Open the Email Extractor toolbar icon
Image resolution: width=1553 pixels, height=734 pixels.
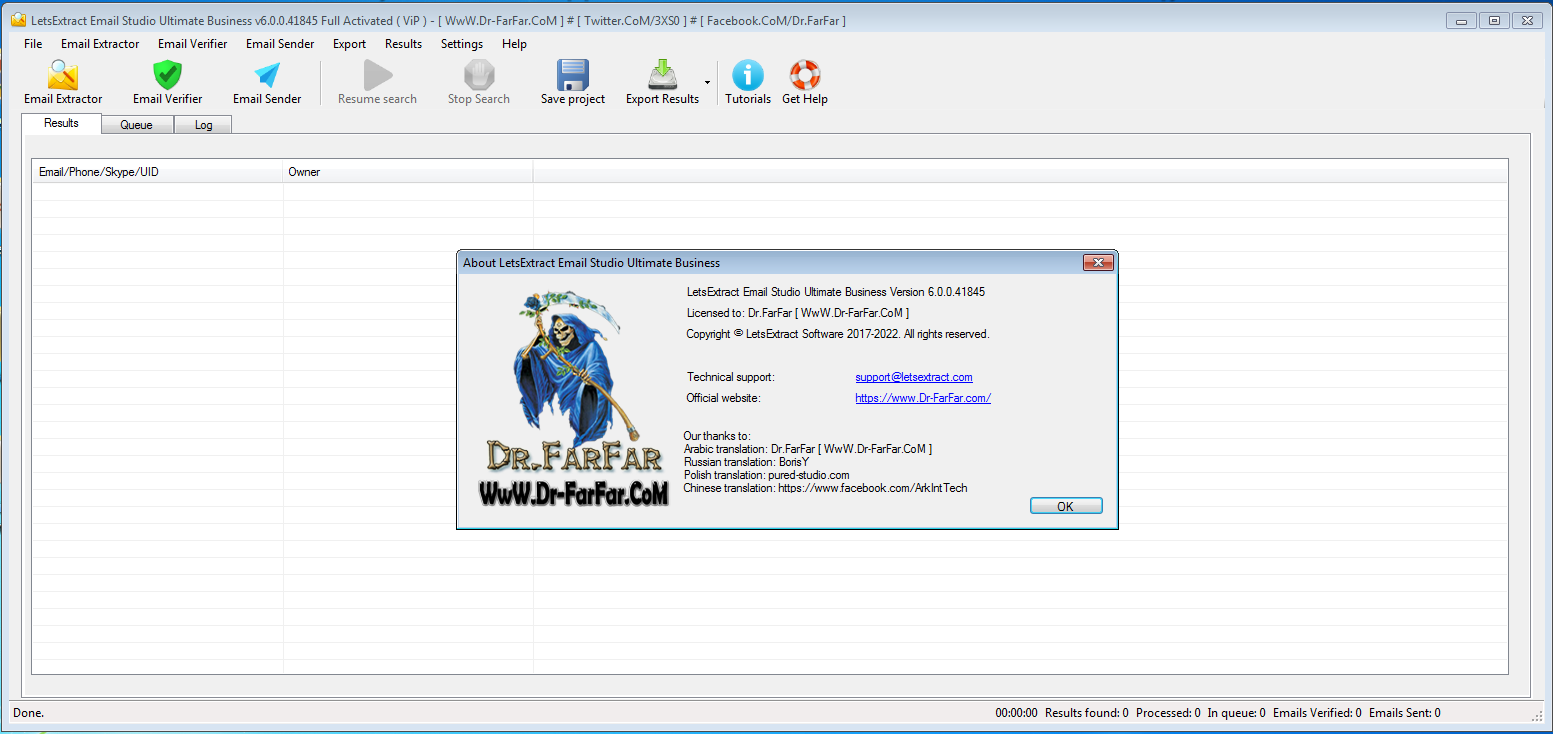(x=63, y=76)
